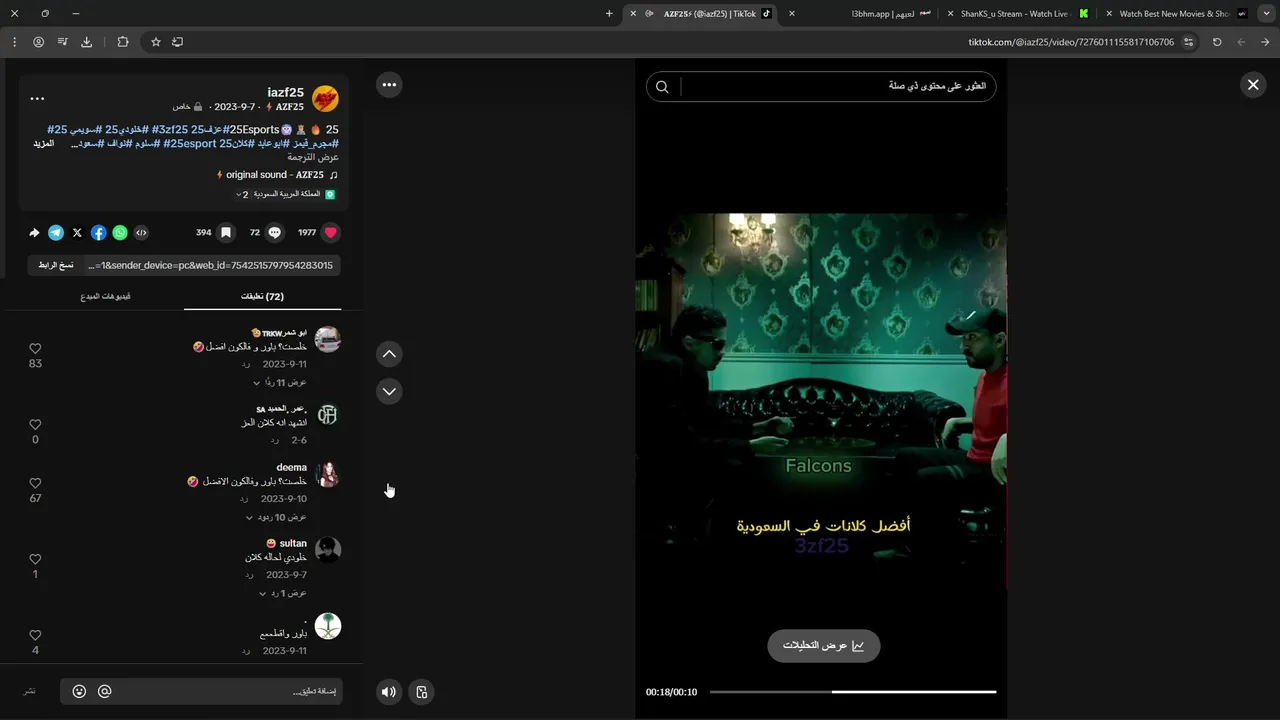Switch to the l3bhm.app browser tab

870,14
